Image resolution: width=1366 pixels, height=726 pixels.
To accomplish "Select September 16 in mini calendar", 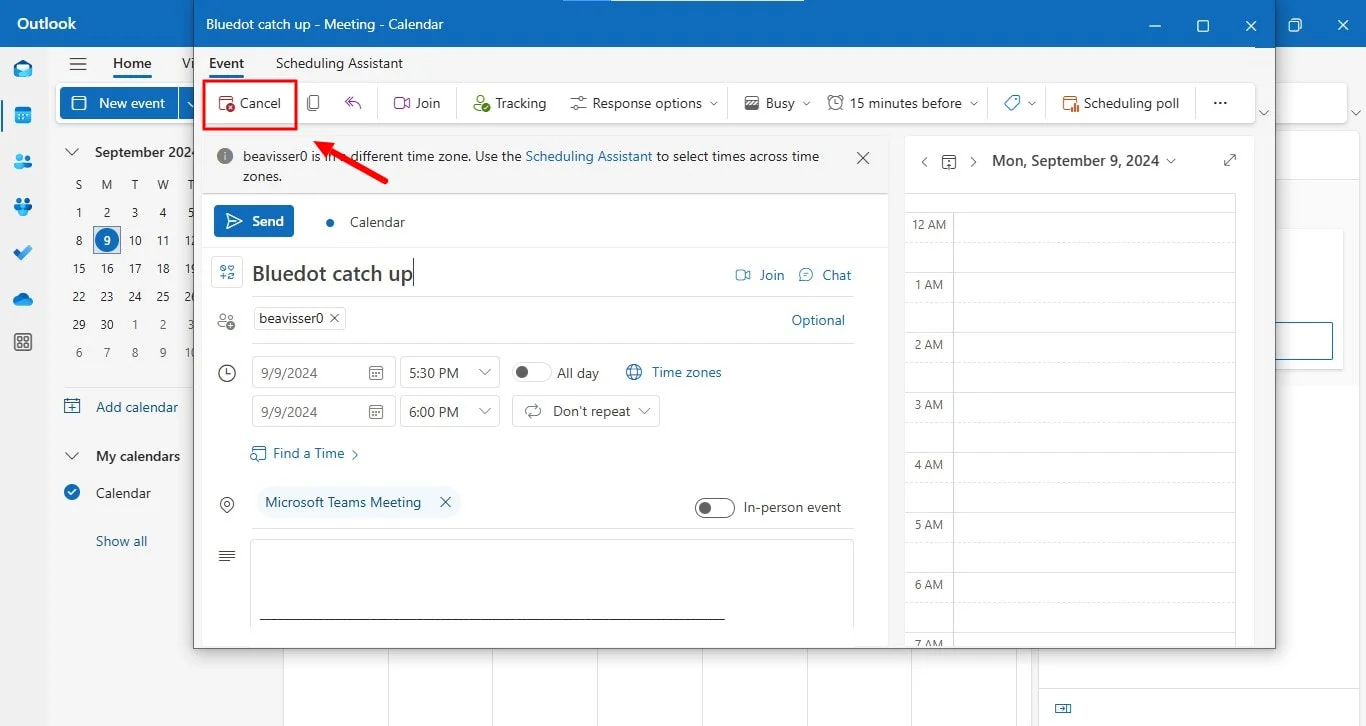I will click(107, 268).
